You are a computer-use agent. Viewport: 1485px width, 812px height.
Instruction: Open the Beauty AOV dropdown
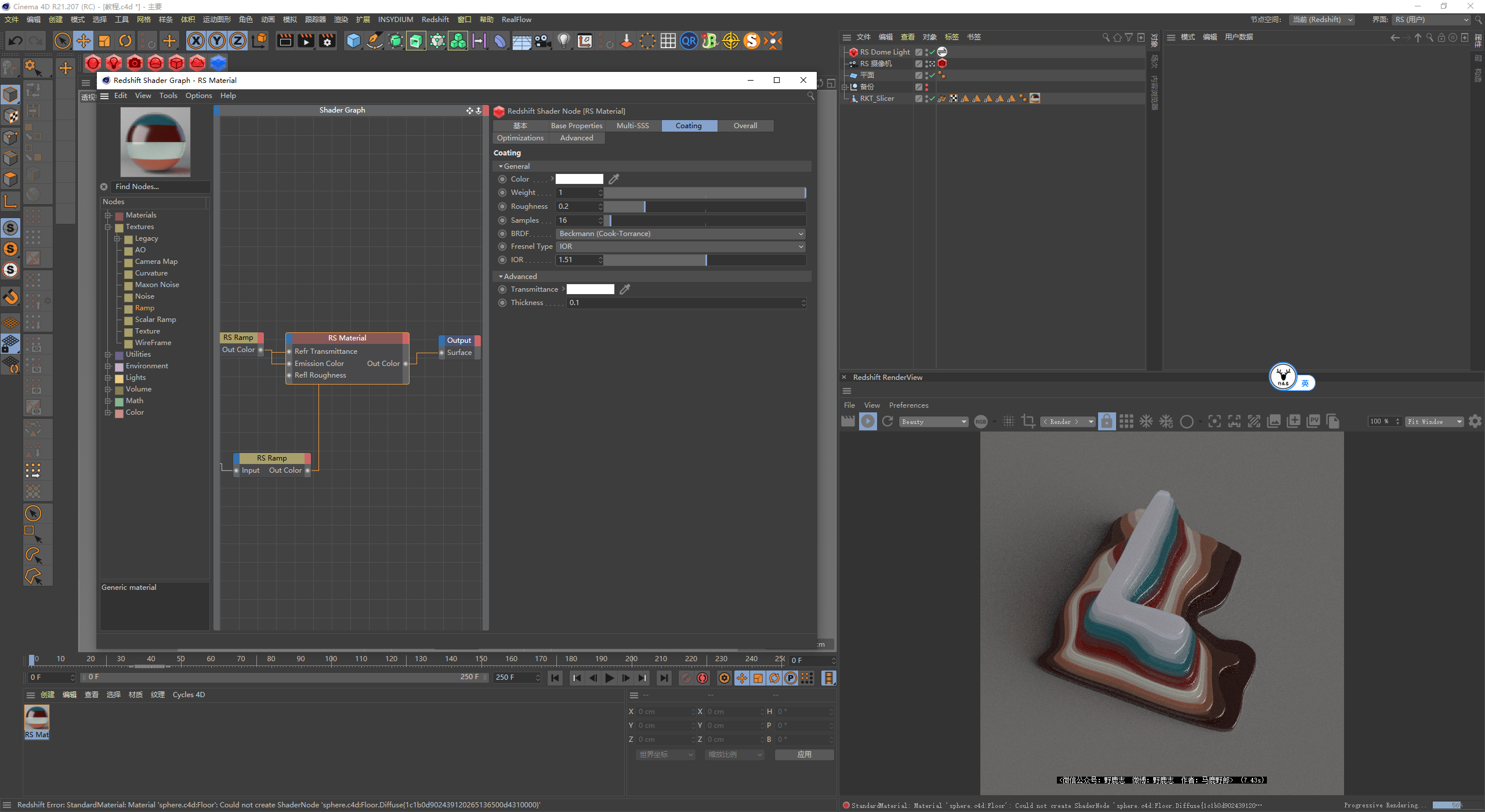pyautogui.click(x=933, y=422)
